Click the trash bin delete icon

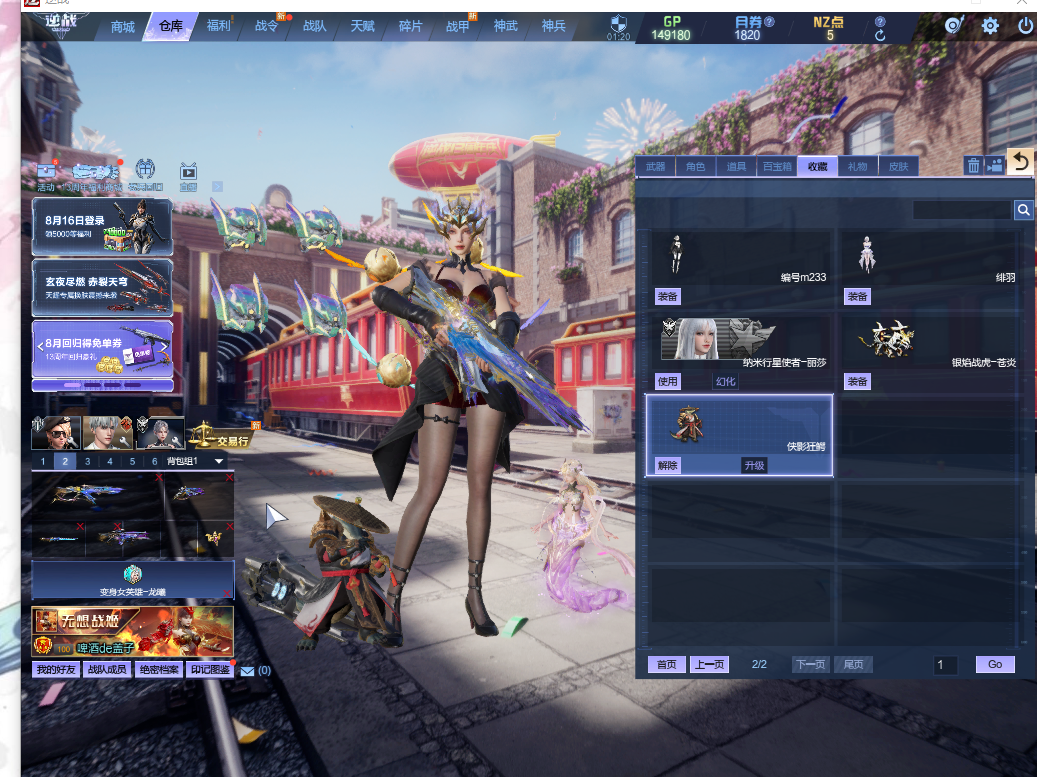(x=974, y=165)
